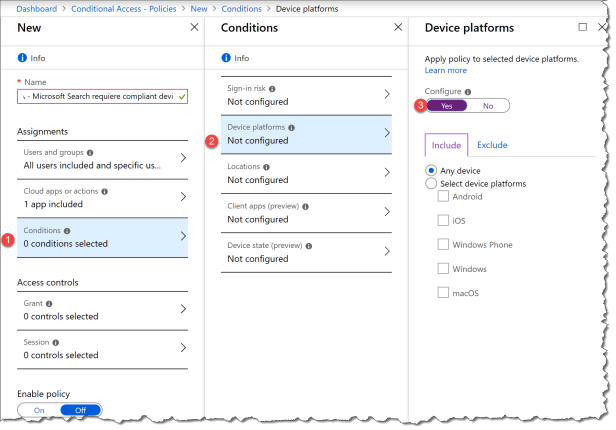Click info tooltip icon beside Sign-in risk
The height and width of the screenshot is (430, 616).
coord(272,89)
